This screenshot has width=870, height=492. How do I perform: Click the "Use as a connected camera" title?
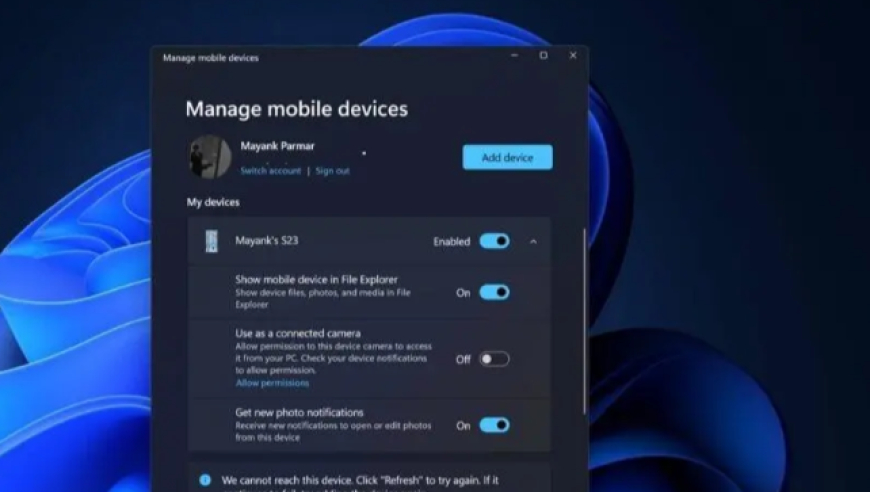(x=298, y=333)
